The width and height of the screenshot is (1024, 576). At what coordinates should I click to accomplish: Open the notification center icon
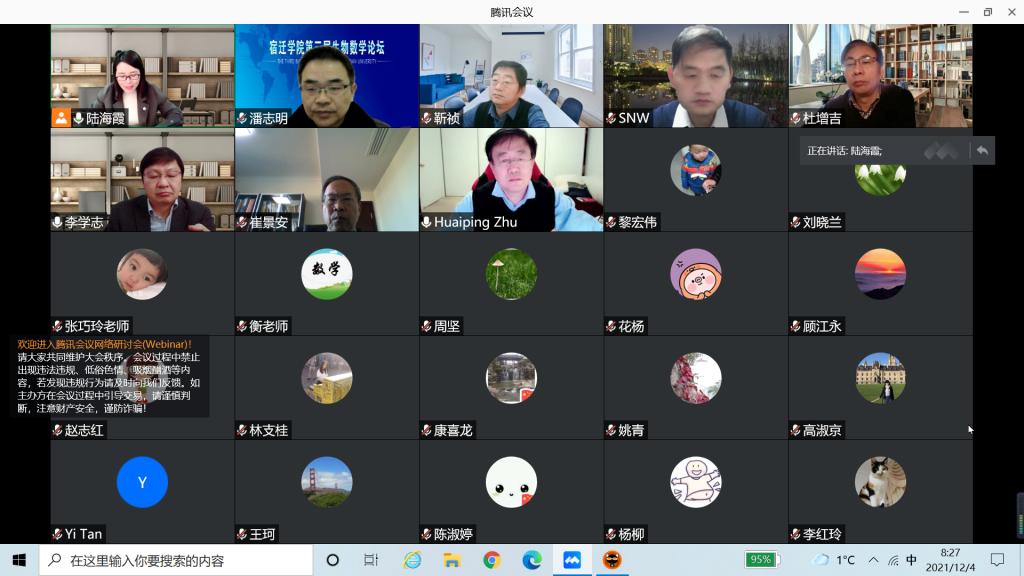coord(997,560)
